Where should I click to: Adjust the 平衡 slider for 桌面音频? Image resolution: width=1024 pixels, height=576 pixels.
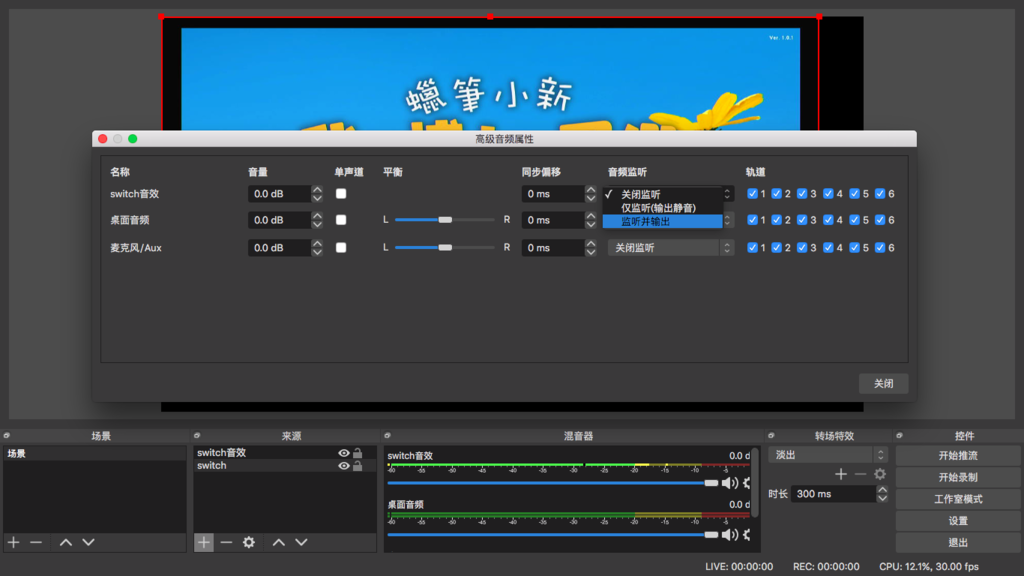(x=444, y=220)
